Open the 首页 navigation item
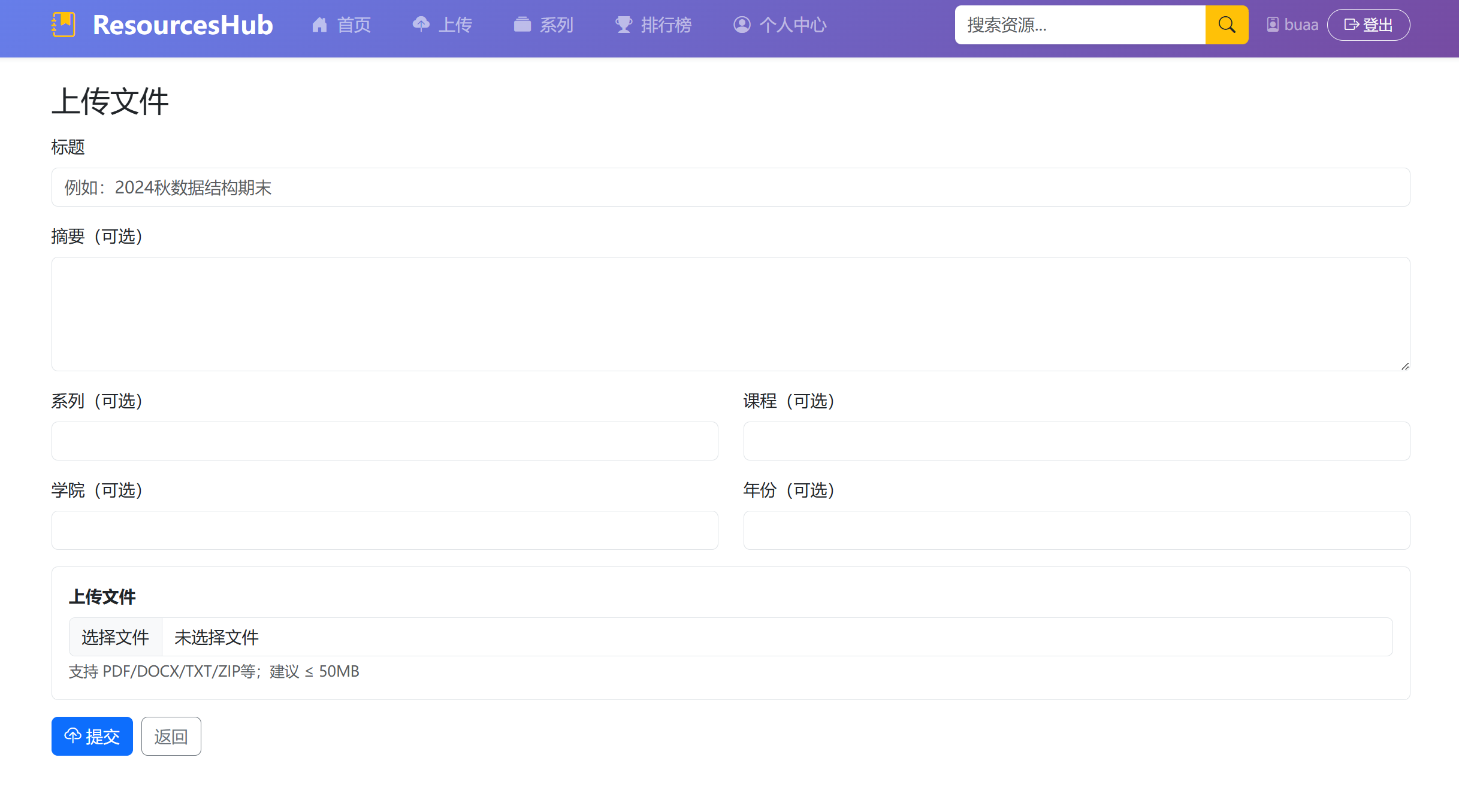Screen dimensions: 1459x812 (354, 25)
